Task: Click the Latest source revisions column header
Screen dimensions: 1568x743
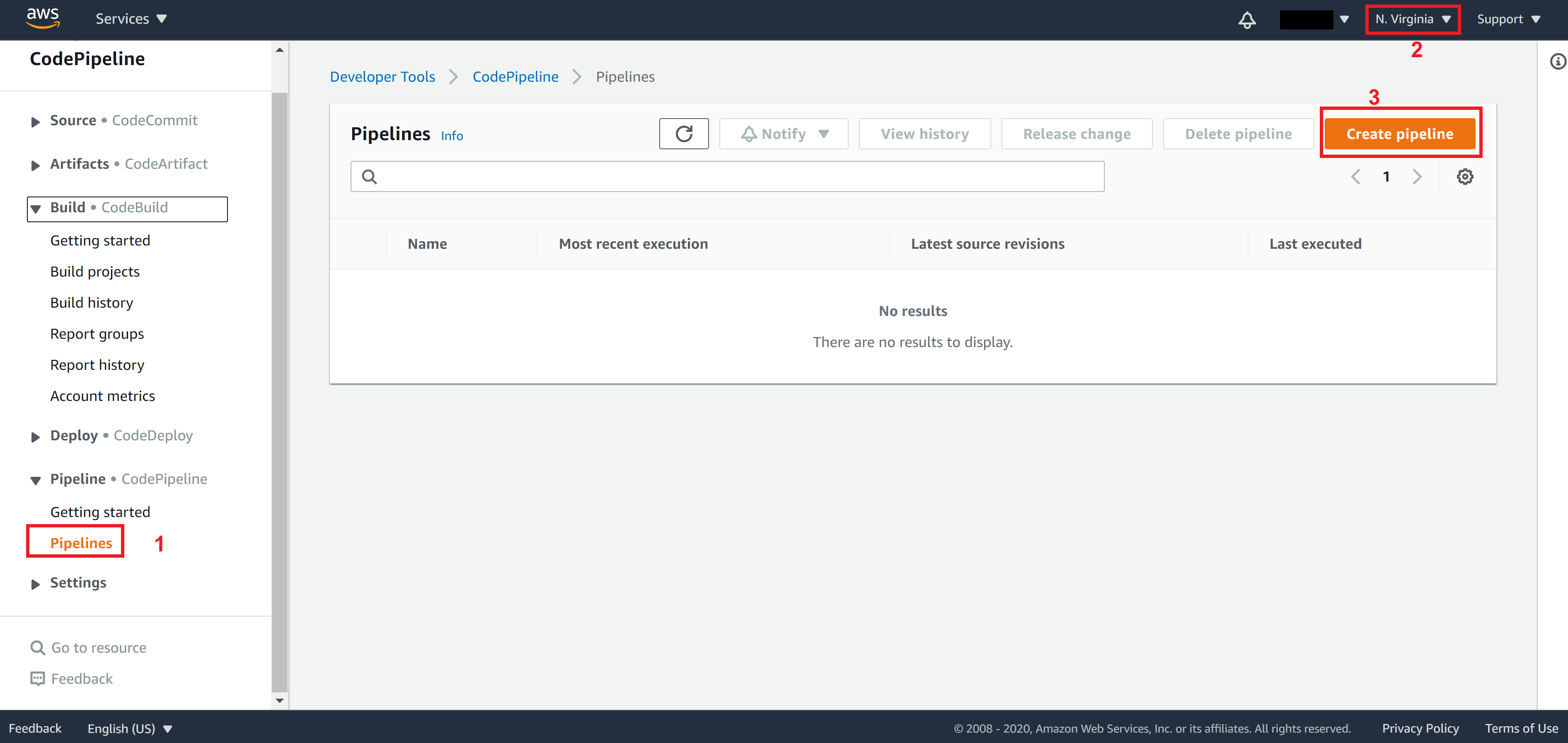Action: pyautogui.click(x=987, y=244)
